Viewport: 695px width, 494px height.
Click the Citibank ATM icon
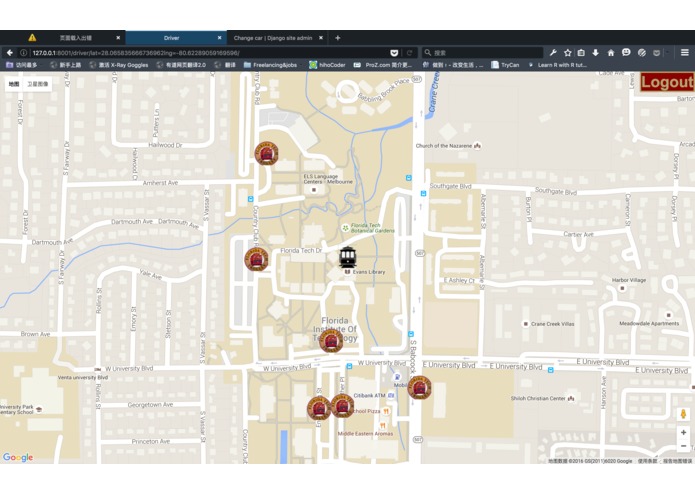point(391,395)
